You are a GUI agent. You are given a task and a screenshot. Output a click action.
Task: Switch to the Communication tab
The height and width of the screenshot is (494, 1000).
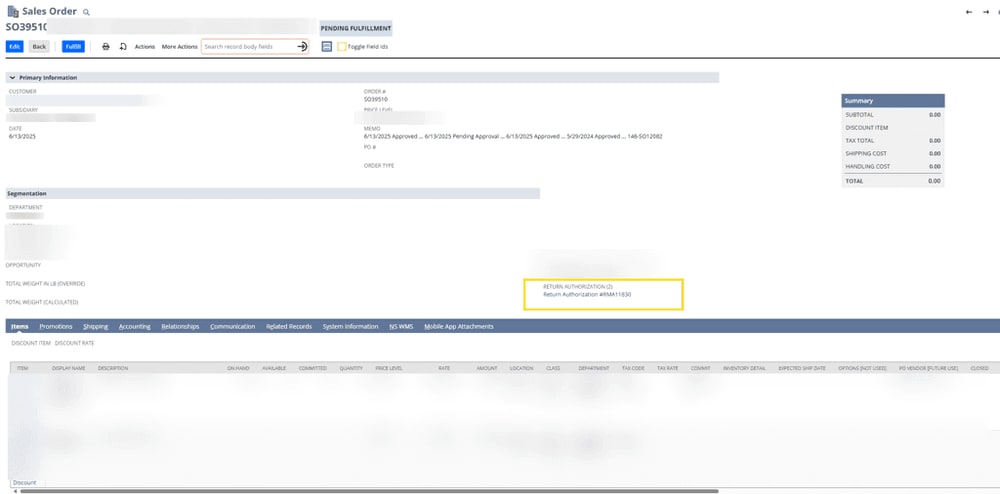(233, 326)
